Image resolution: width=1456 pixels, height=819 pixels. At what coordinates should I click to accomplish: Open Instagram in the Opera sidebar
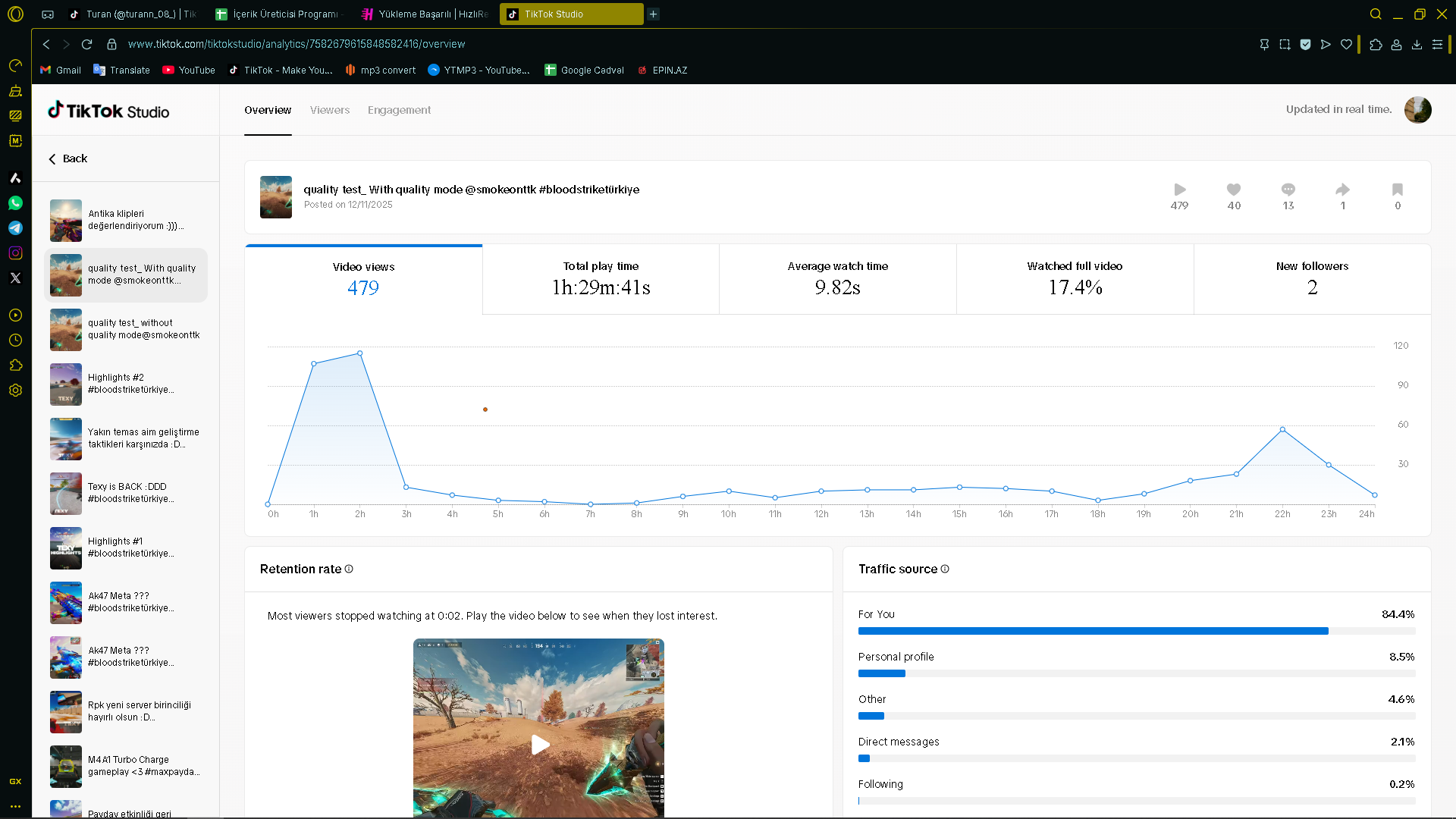[x=15, y=253]
